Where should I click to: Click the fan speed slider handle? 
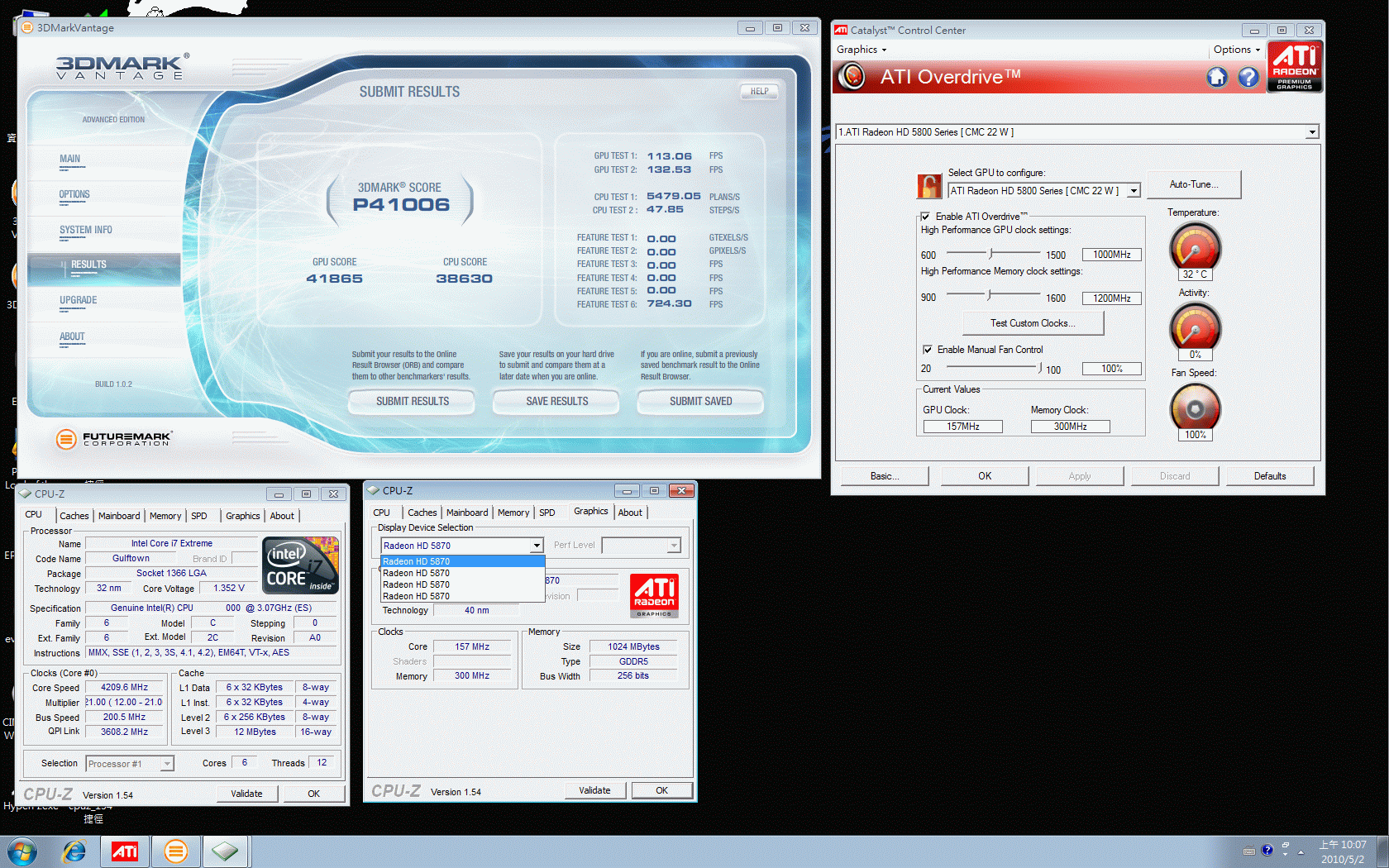(1040, 368)
